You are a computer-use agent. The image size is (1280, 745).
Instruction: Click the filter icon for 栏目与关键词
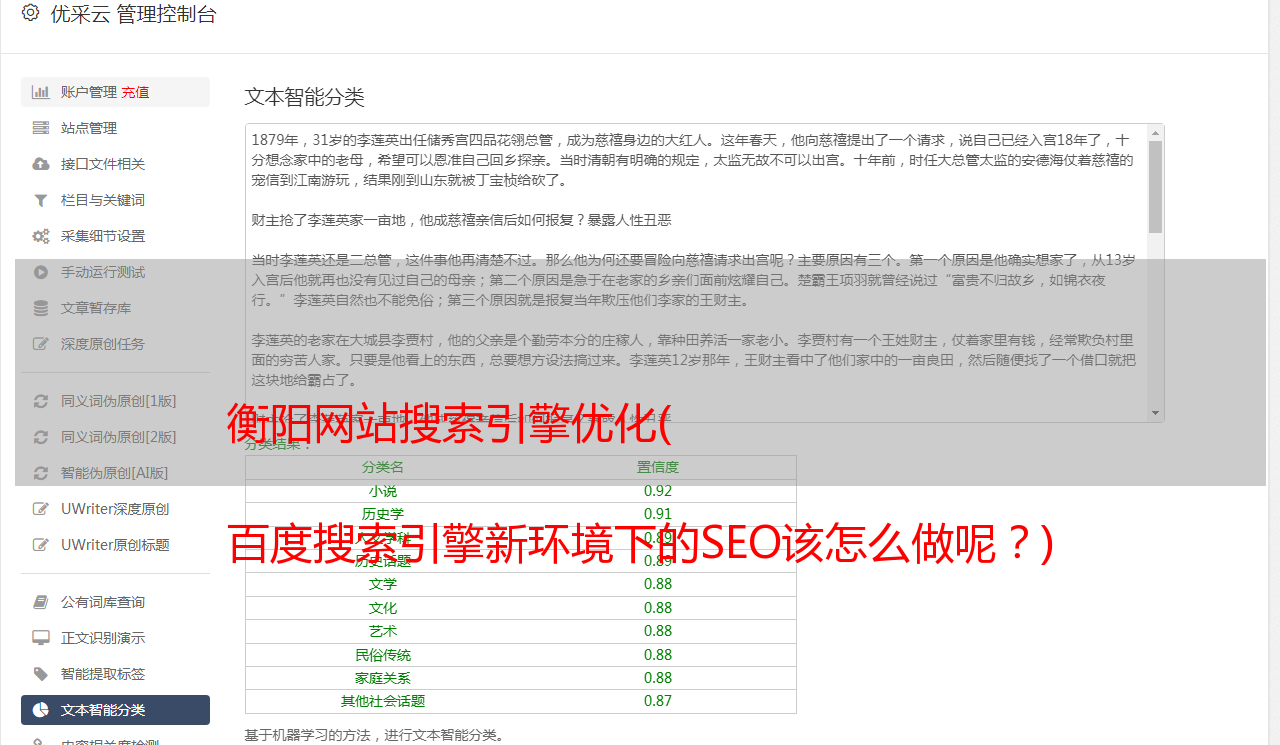point(41,200)
